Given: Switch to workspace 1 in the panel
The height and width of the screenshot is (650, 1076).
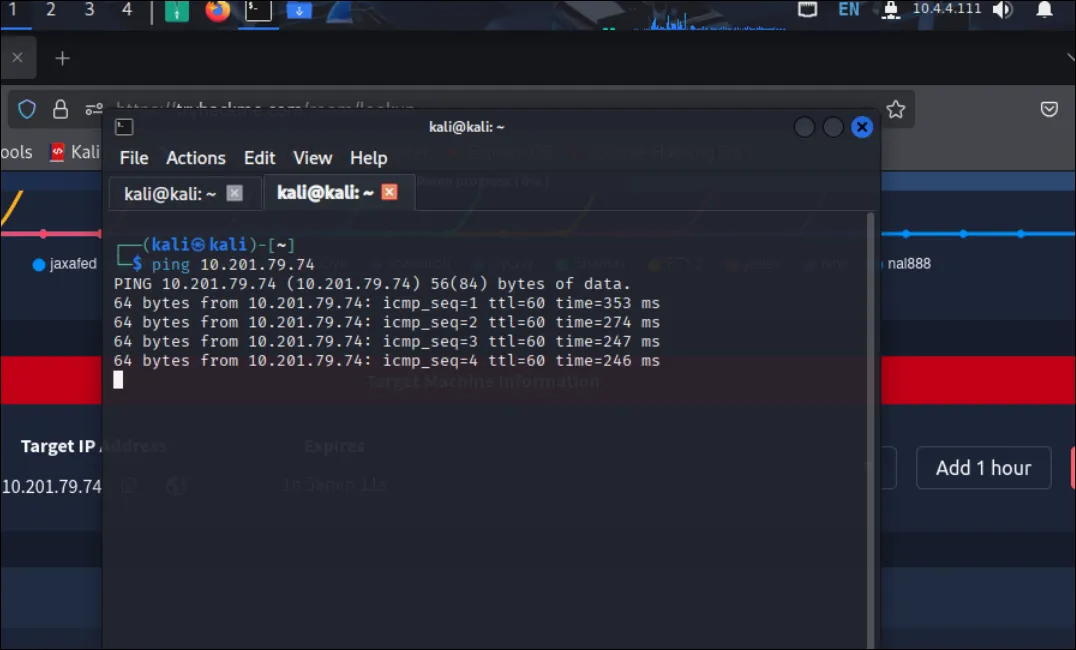Looking at the screenshot, I should [x=12, y=10].
